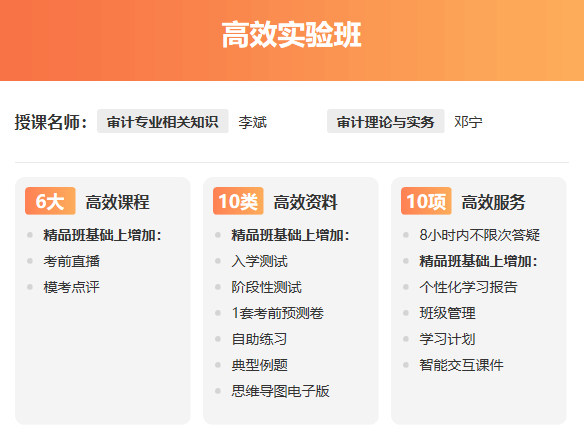Open the 阶段性测试 material item
The image size is (584, 437).
[267, 287]
